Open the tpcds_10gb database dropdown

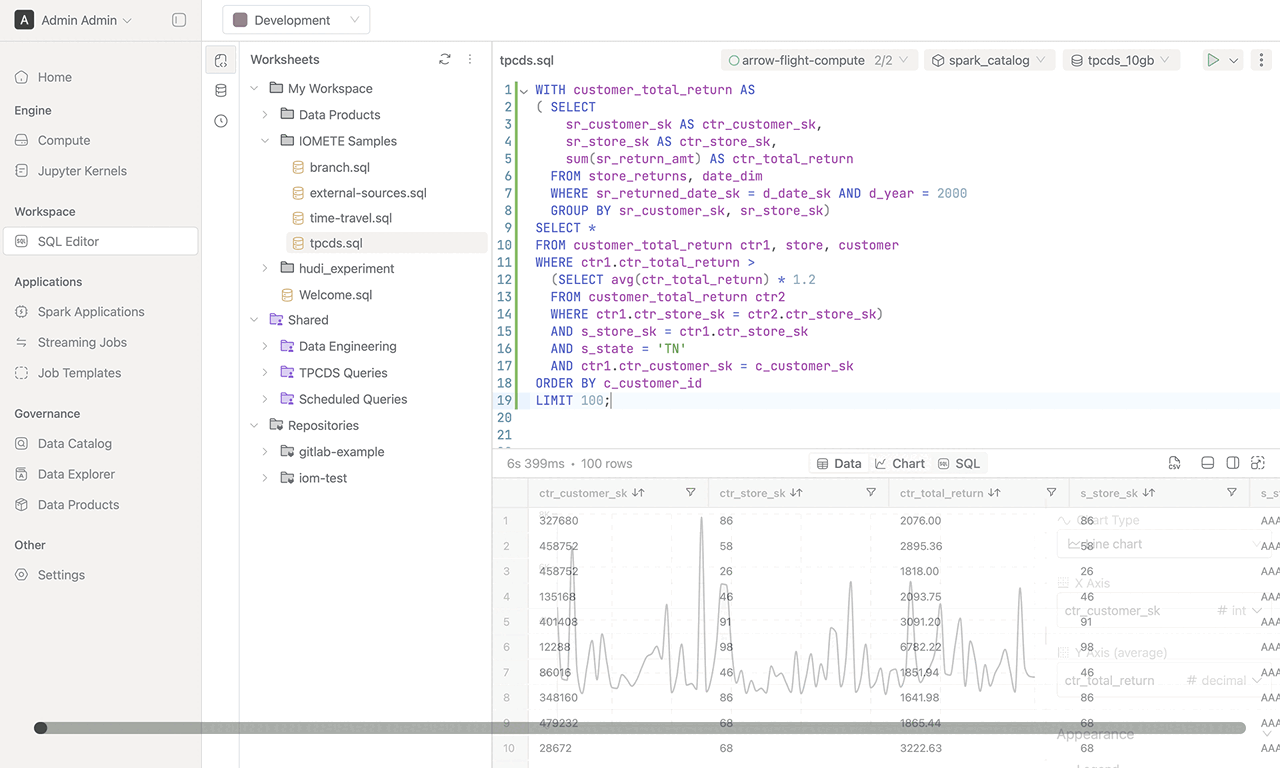[1122, 60]
